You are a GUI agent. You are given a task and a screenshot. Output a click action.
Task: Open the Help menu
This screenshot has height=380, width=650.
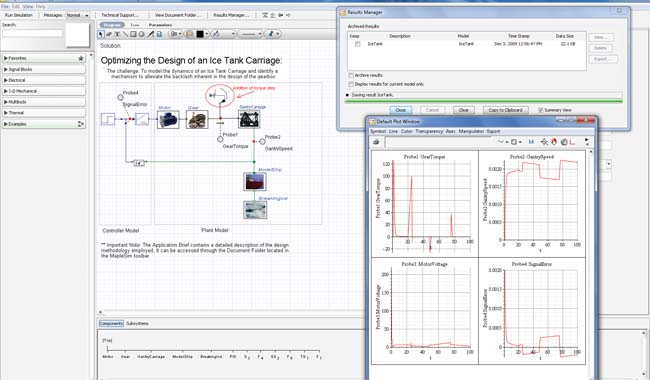click(x=41, y=7)
